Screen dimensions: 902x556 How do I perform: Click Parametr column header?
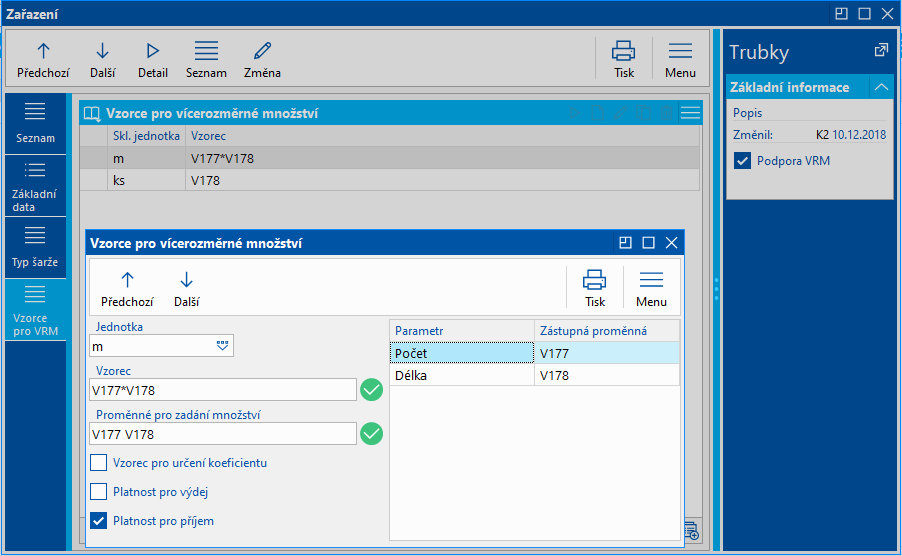point(462,331)
